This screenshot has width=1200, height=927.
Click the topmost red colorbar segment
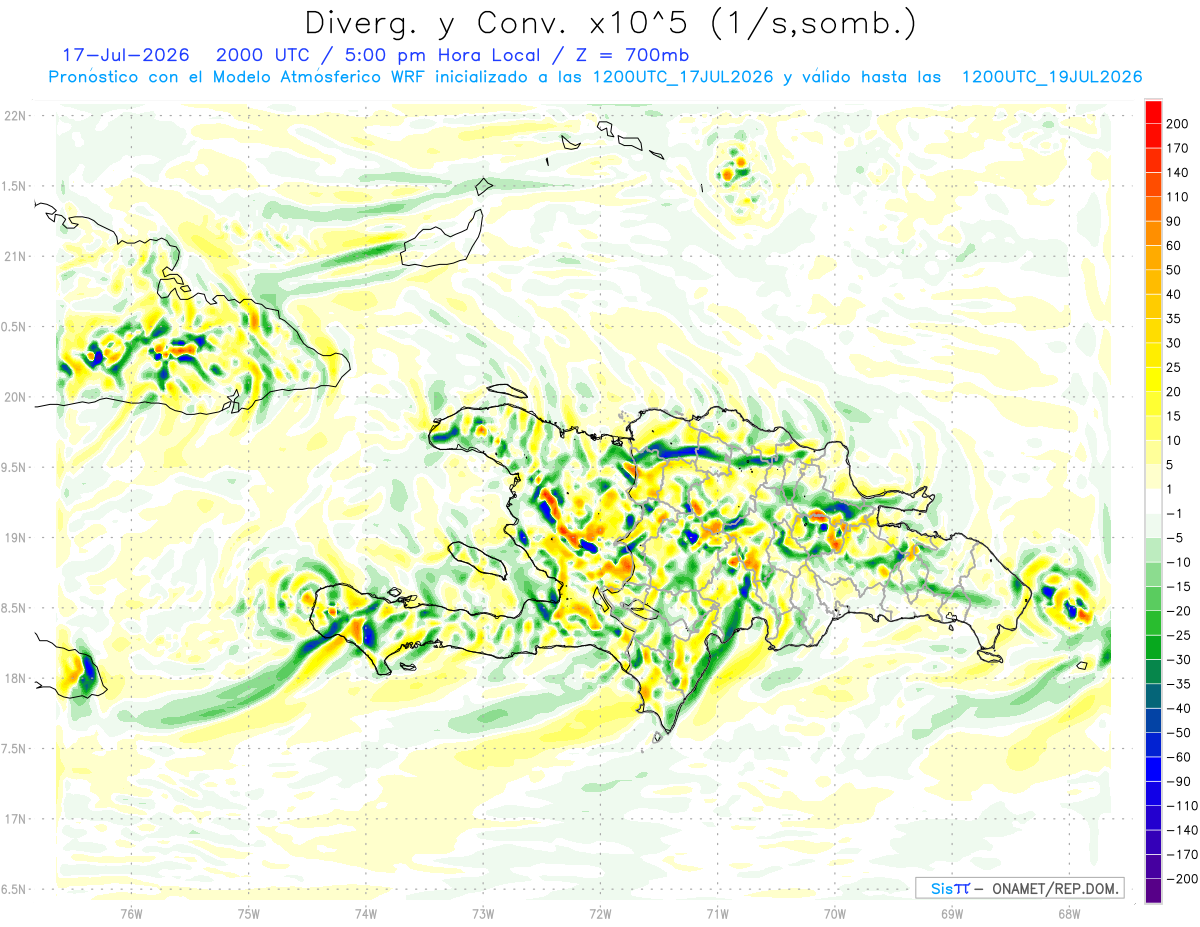pyautogui.click(x=1153, y=113)
